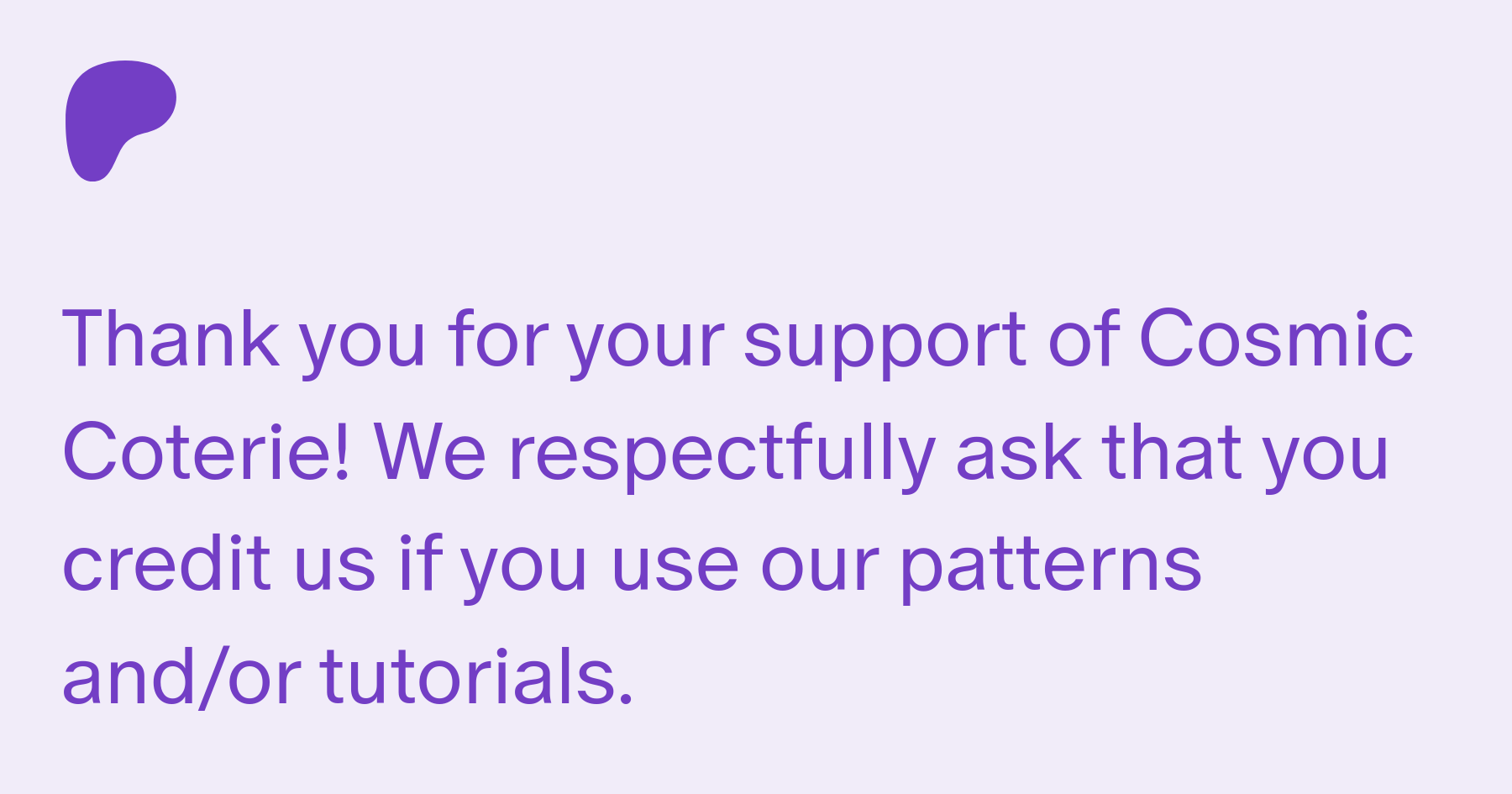
Task: Click the word "our" before patterns
Action: (x=820, y=569)
